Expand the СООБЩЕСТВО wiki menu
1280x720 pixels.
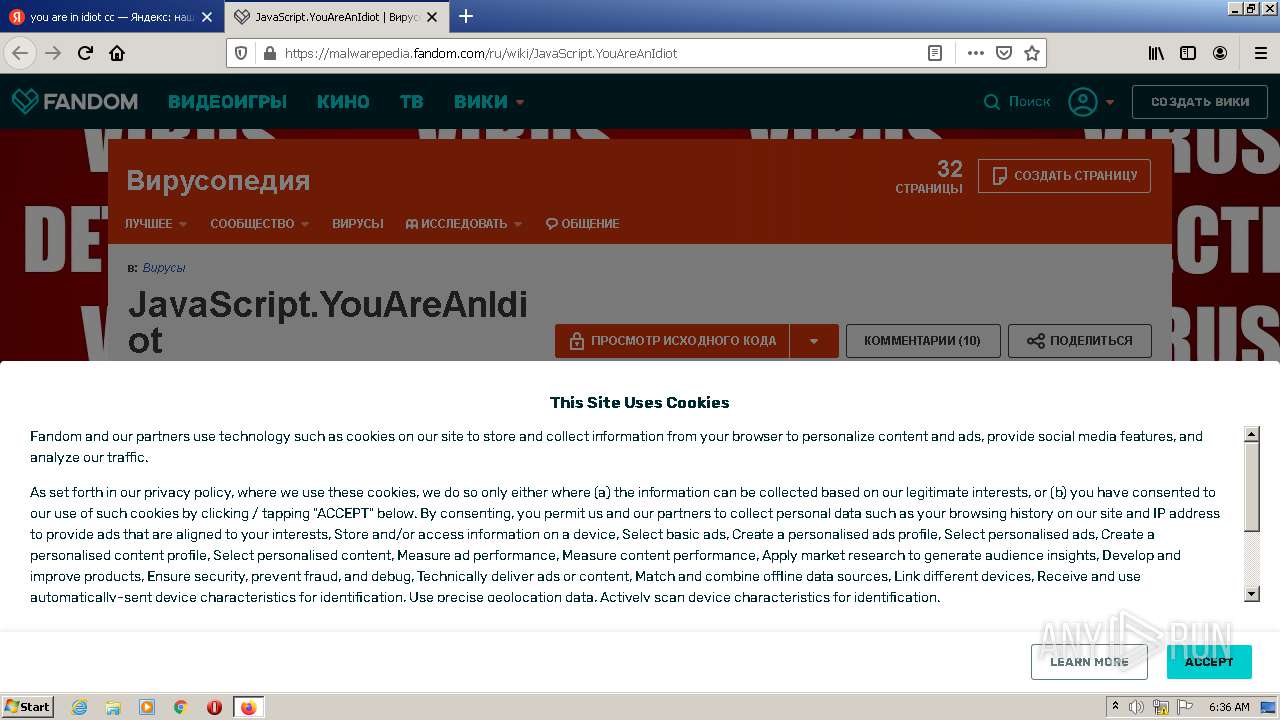point(259,224)
